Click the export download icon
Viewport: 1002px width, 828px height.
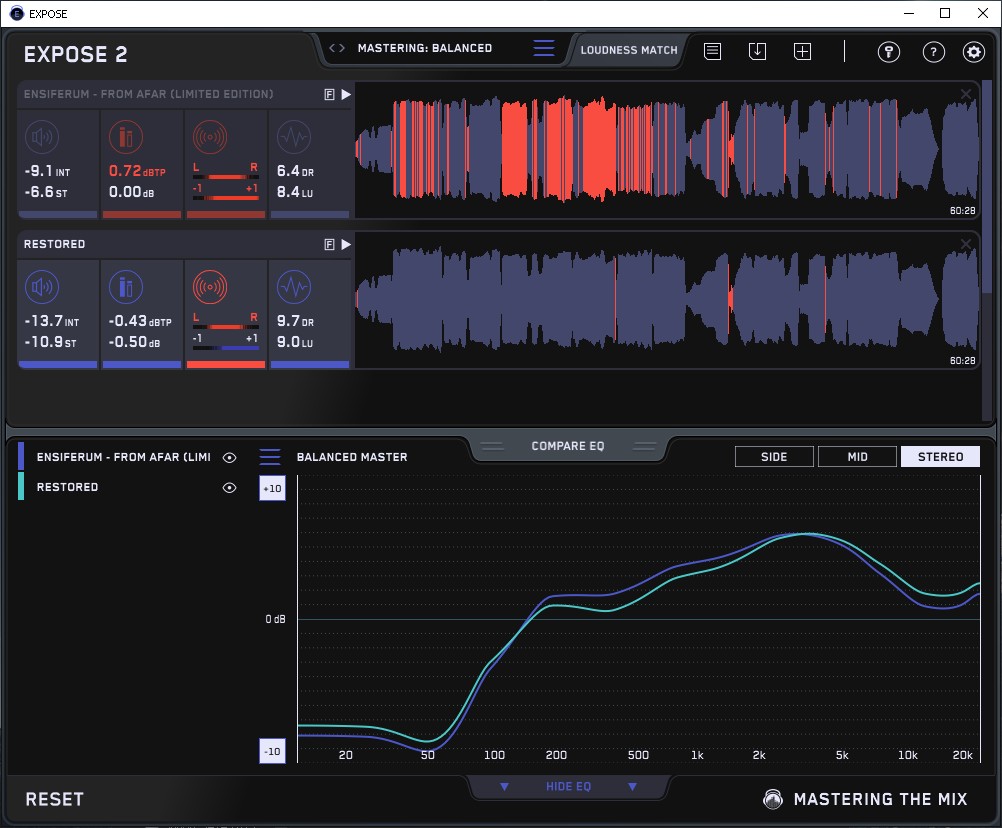(757, 51)
